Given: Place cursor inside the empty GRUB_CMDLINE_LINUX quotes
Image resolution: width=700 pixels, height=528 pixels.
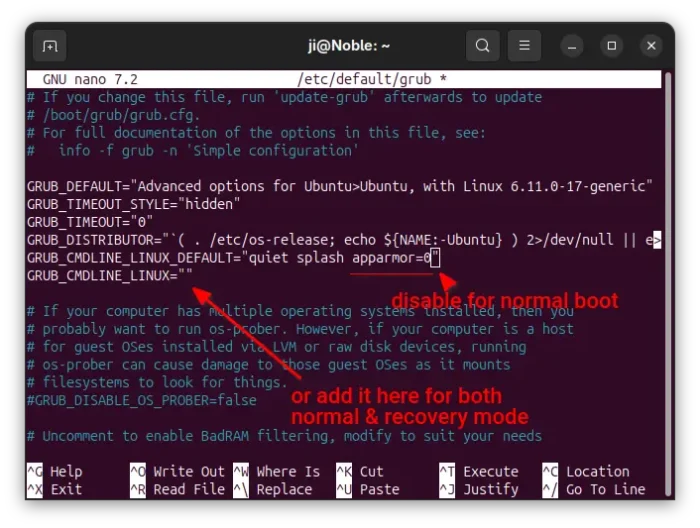Looking at the screenshot, I should click(x=185, y=276).
